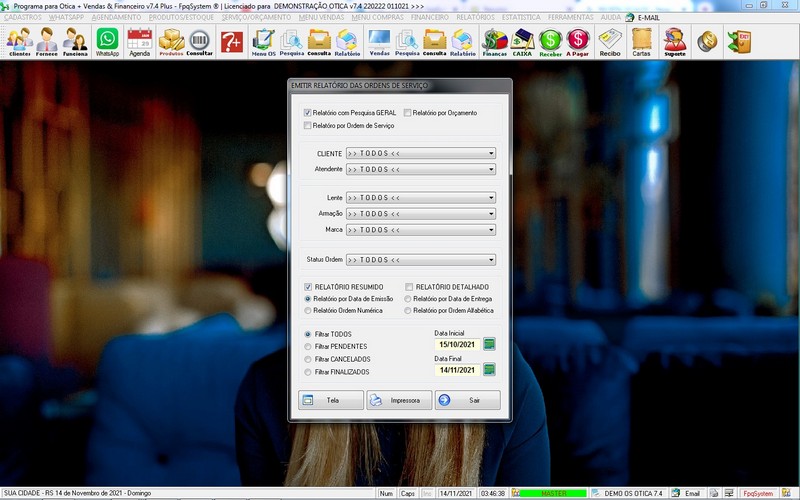
Task: Click the Consultar barcode icon
Action: click(x=199, y=42)
